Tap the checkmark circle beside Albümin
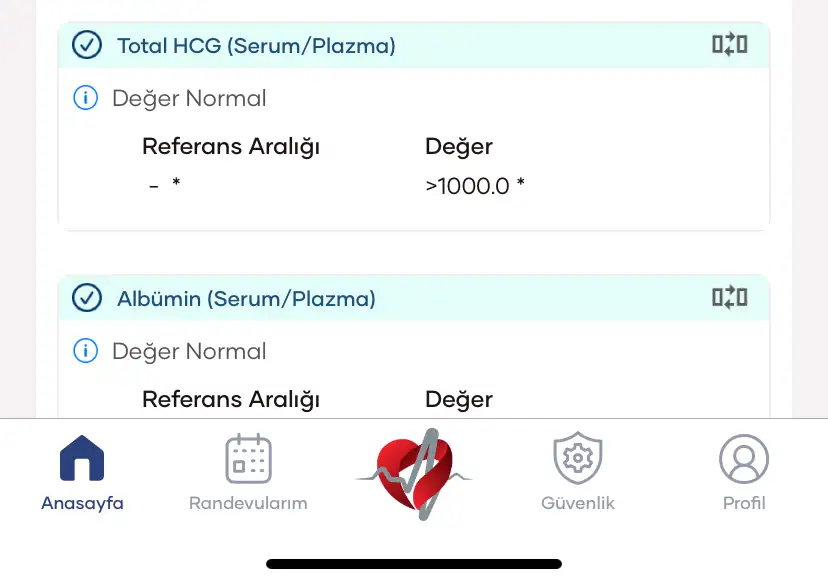The height and width of the screenshot is (585, 828). pos(87,298)
